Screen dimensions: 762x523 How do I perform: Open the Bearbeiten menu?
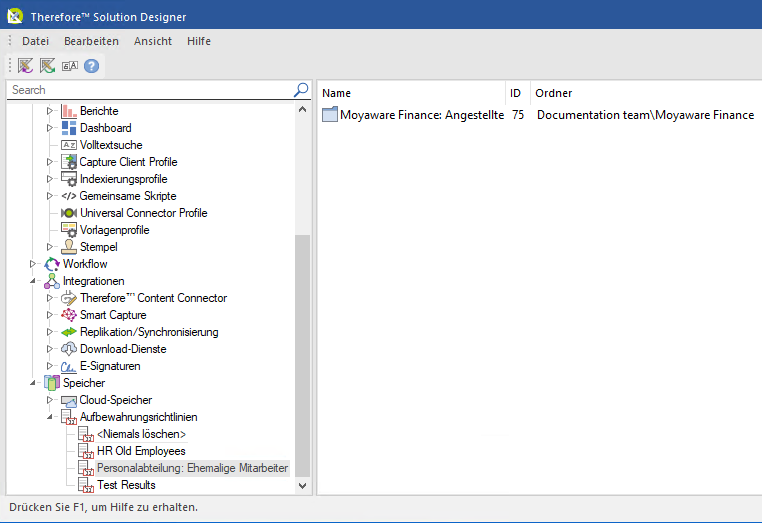[91, 41]
